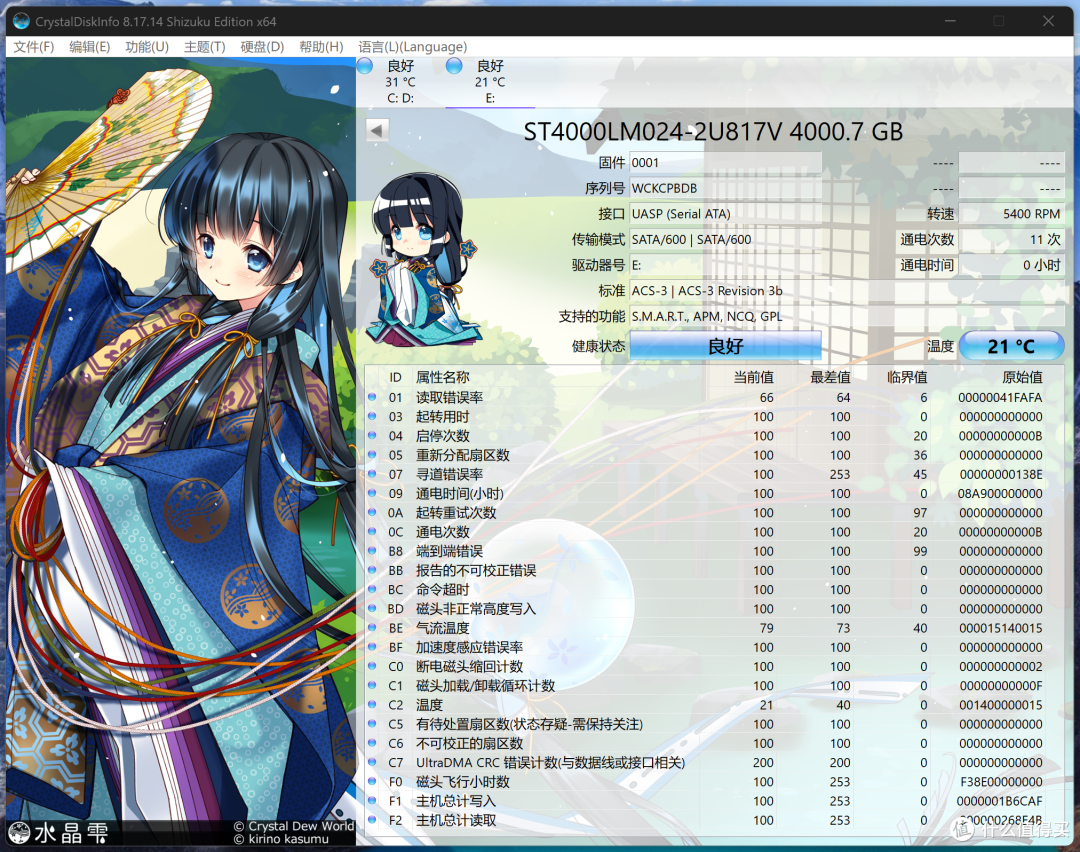Click the status dot for F1 主机总计写入
Viewport: 1080px width, 852px height.
click(x=372, y=801)
